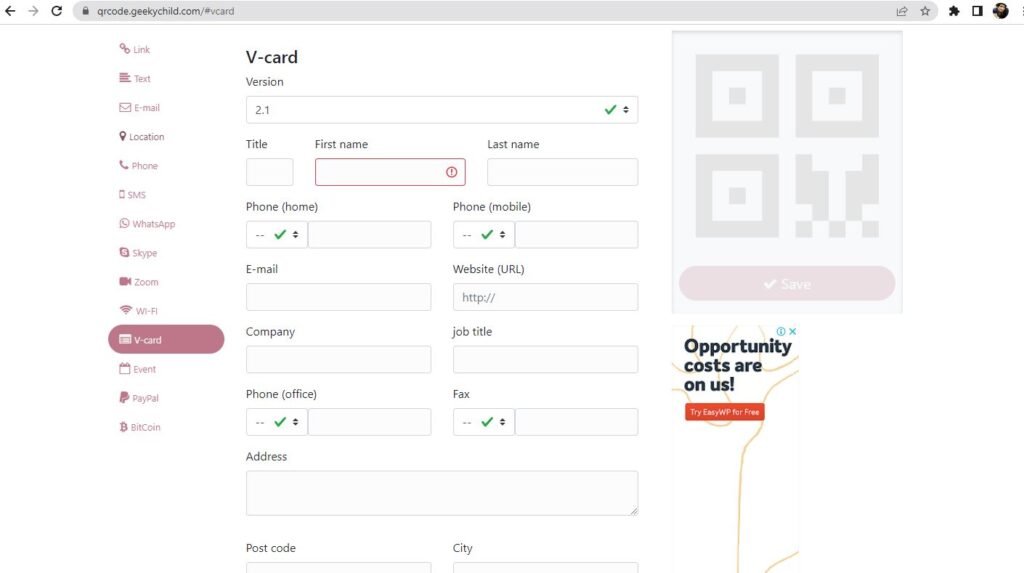Viewport: 1024px width, 573px height.
Task: Click the Opportunity costs ad headline
Action: pyautogui.click(x=737, y=365)
